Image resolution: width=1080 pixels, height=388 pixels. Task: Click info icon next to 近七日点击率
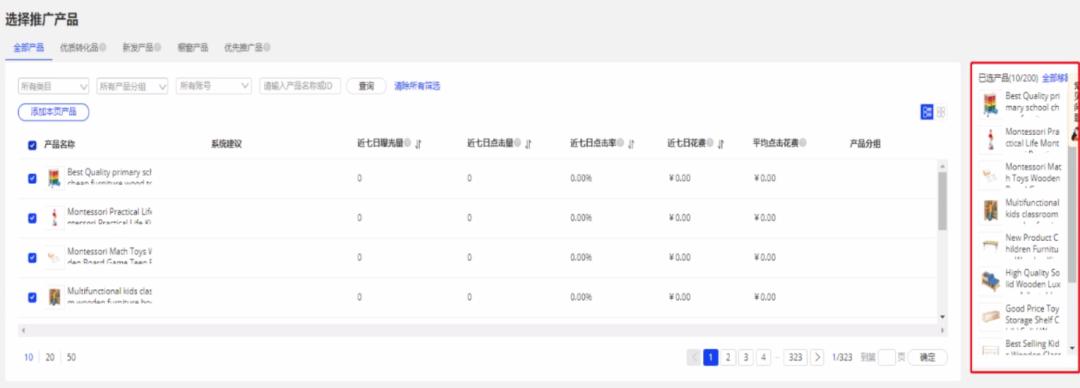click(621, 143)
